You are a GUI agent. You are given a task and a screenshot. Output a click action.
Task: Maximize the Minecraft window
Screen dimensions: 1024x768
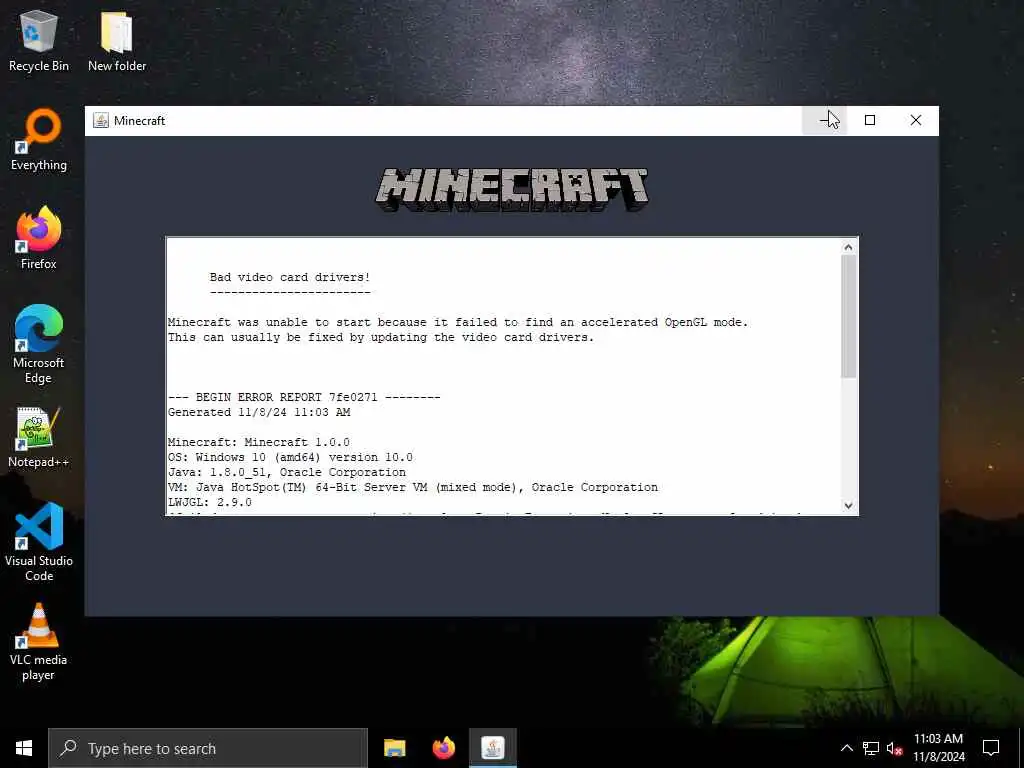(x=870, y=121)
